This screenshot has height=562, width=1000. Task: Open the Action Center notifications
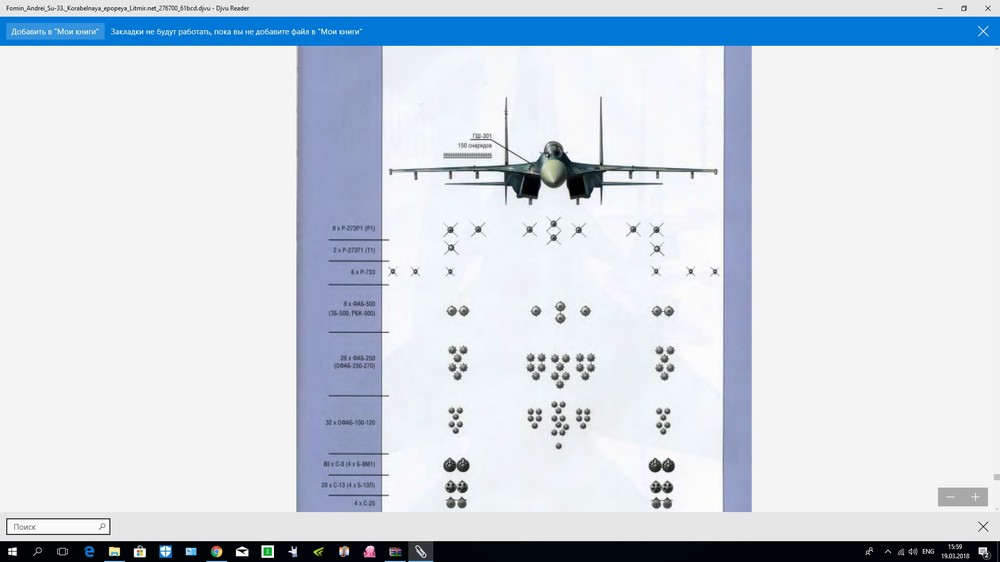[x=984, y=552]
